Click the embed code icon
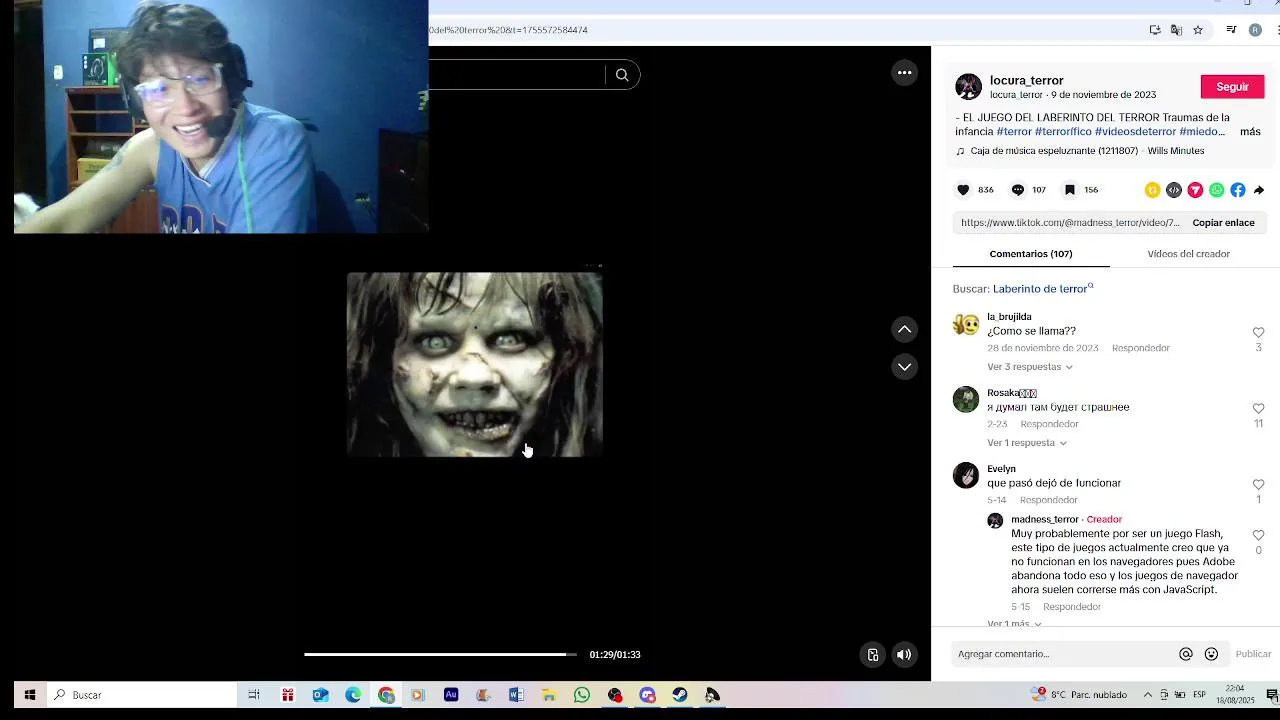 [x=1174, y=190]
